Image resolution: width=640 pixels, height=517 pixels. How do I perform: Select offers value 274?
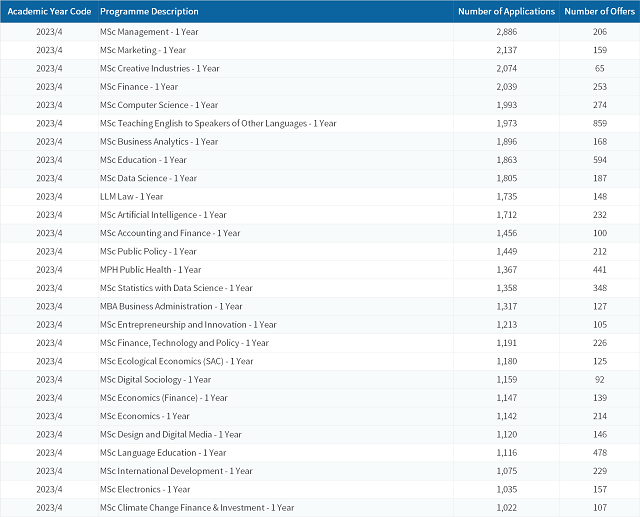[x=600, y=105]
